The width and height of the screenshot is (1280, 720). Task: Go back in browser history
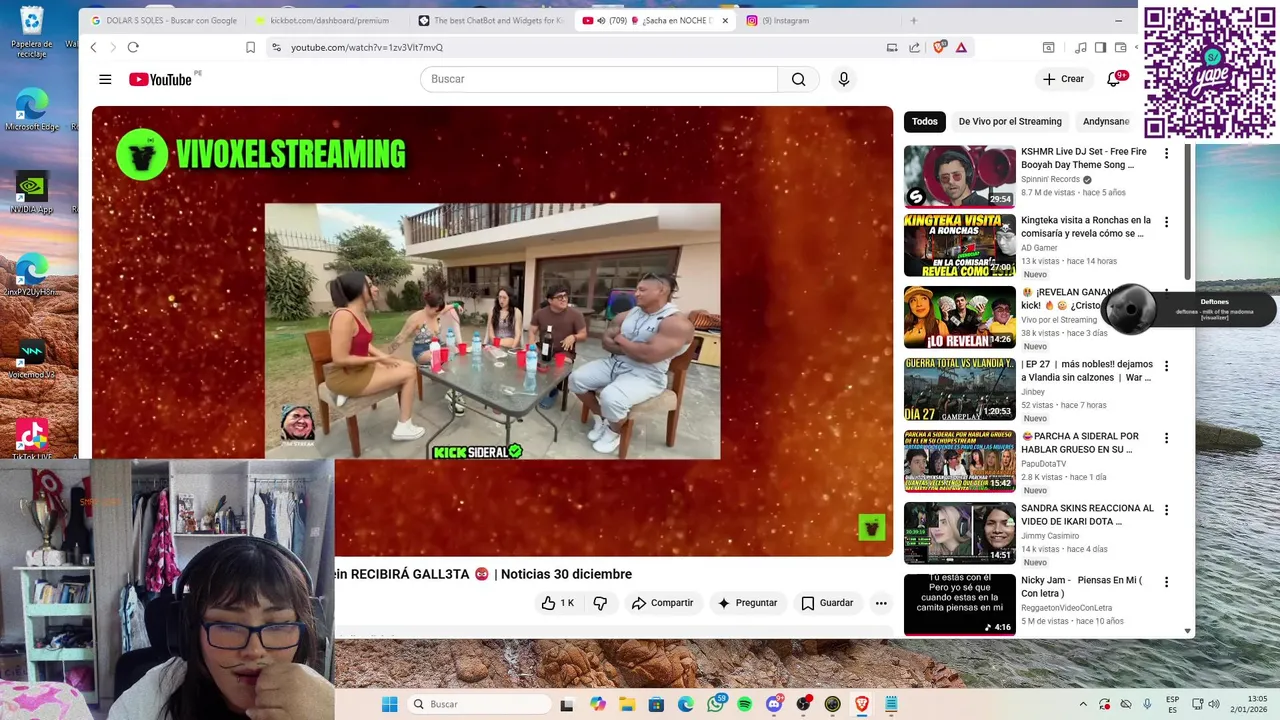(x=93, y=47)
